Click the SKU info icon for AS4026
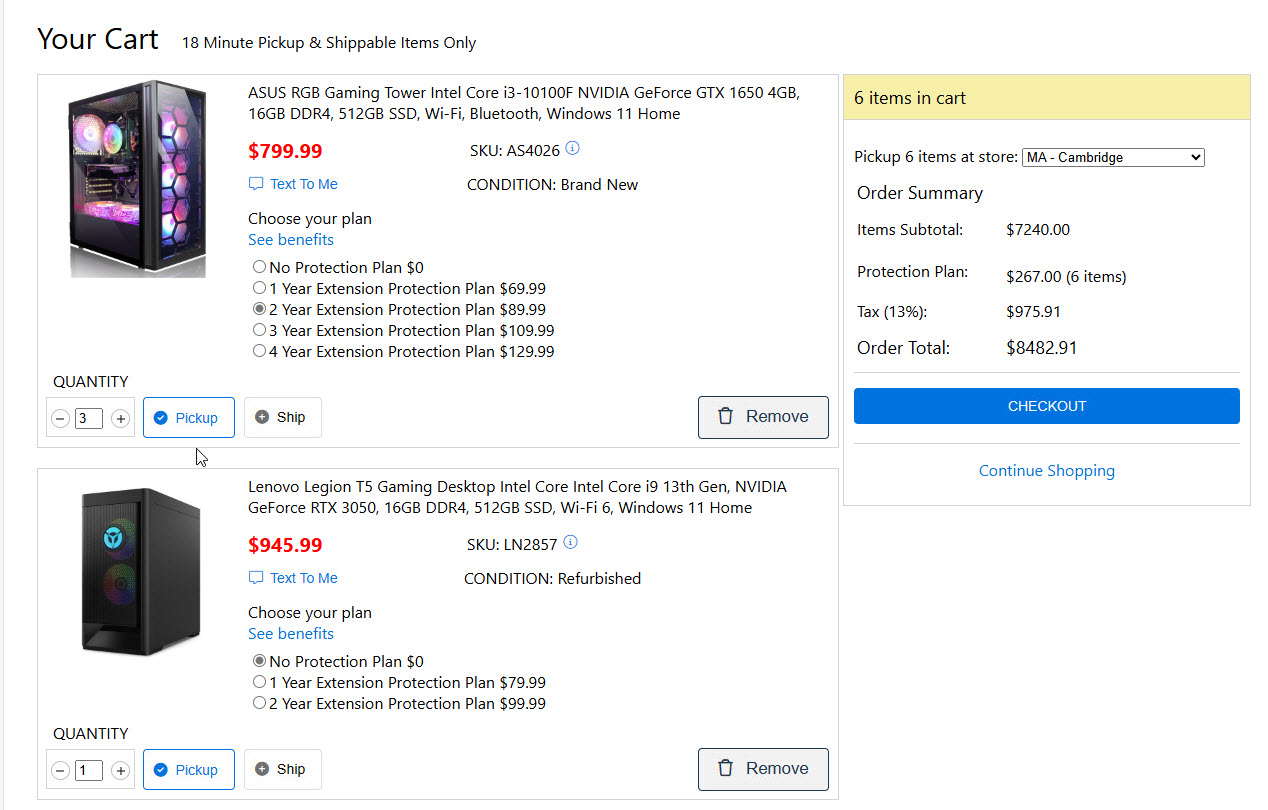Image resolution: width=1268 pixels, height=810 pixels. pyautogui.click(x=572, y=149)
